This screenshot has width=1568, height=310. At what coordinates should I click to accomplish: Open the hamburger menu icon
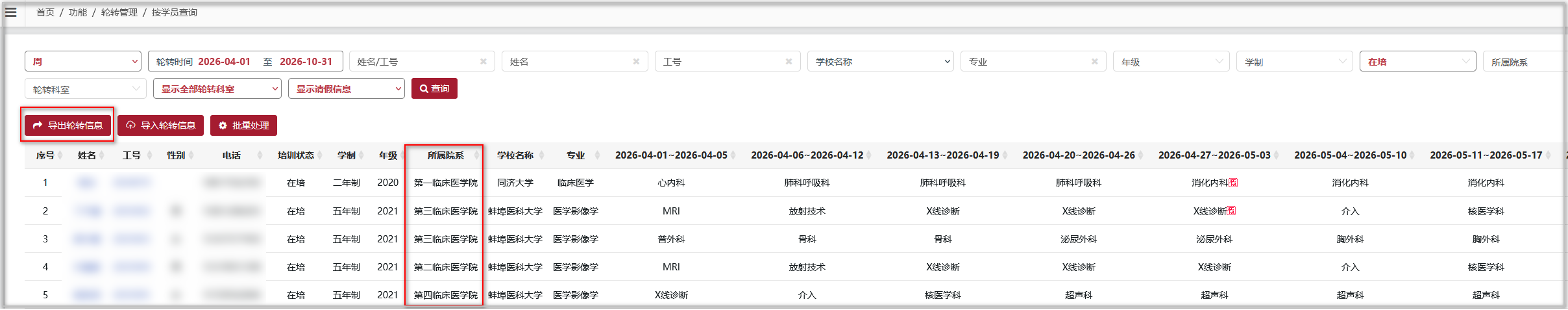(10, 12)
